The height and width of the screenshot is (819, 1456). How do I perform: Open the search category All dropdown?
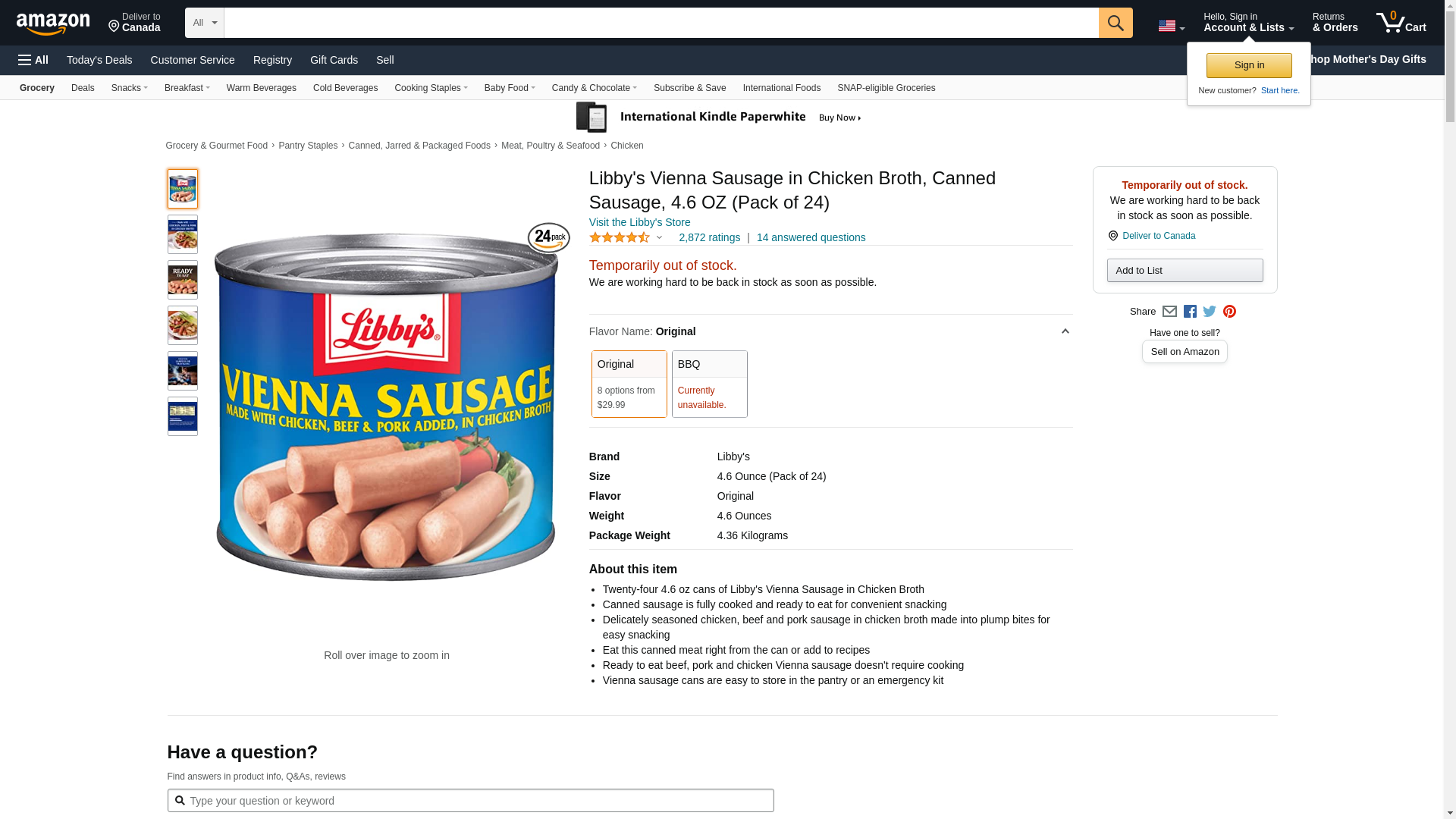[x=204, y=23]
